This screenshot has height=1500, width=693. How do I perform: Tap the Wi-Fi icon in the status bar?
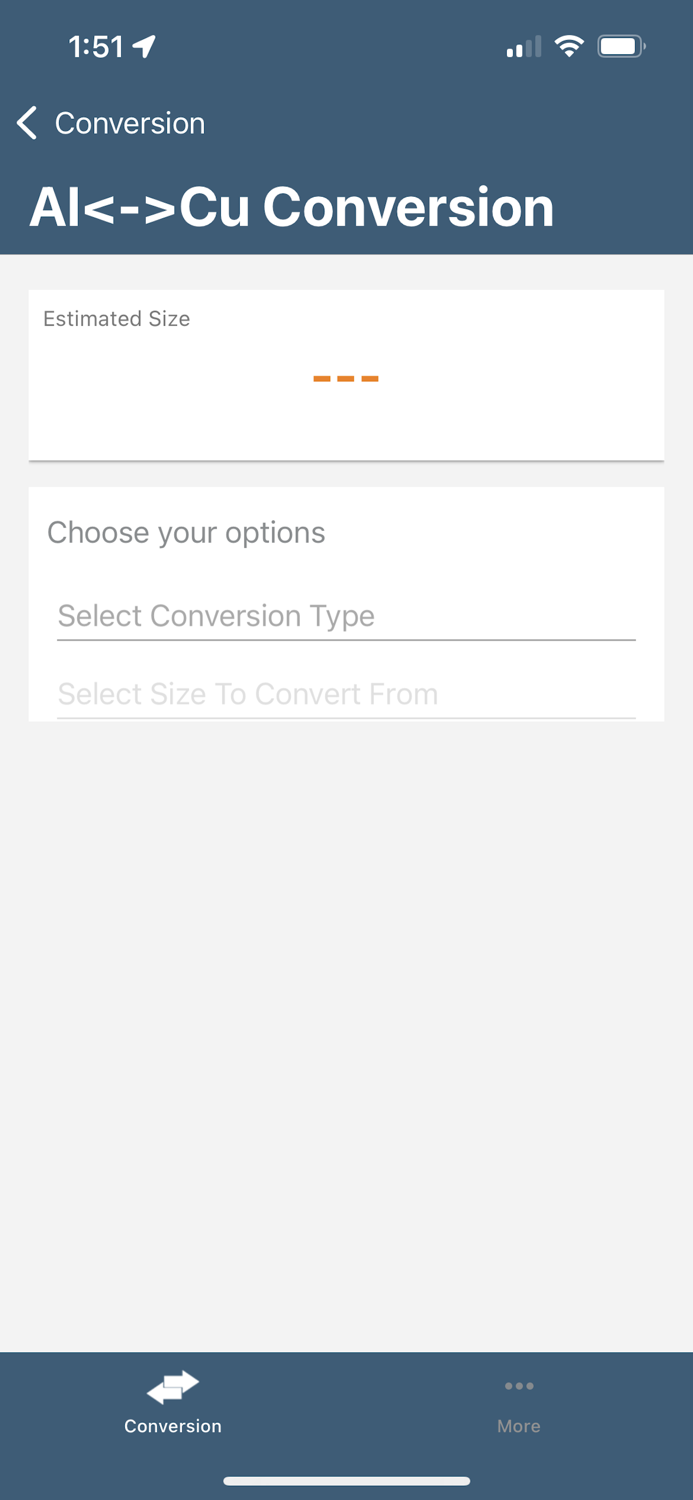pos(569,45)
